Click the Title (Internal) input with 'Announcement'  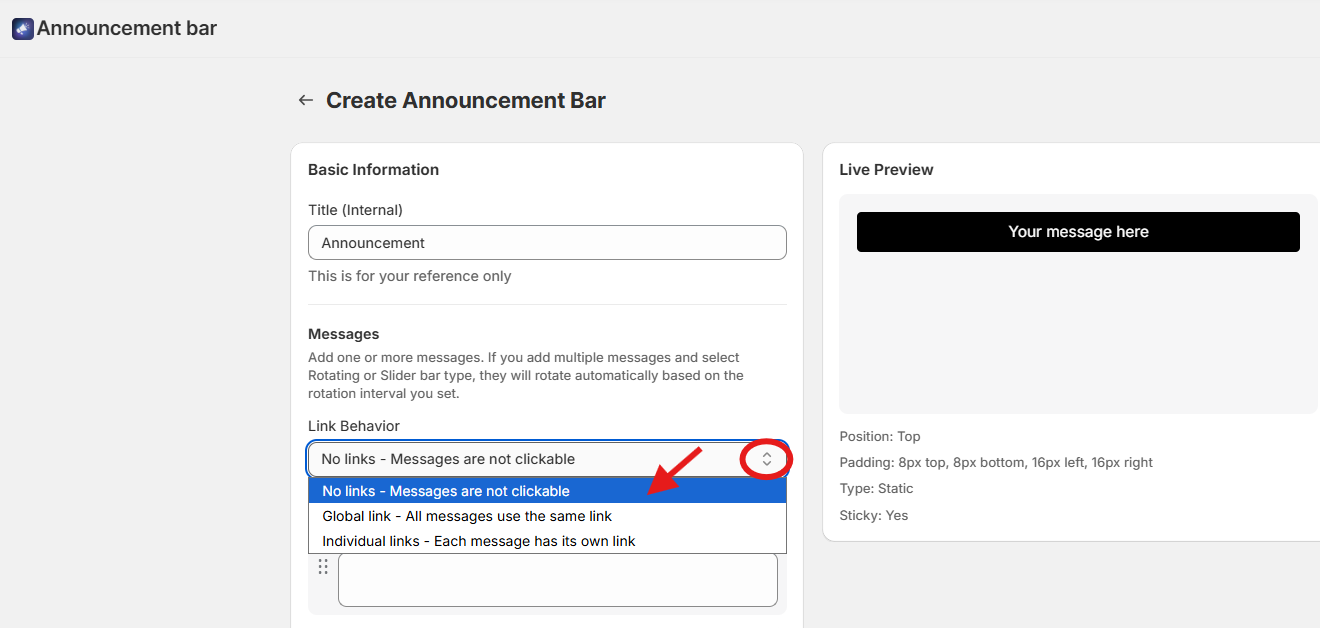[547, 243]
